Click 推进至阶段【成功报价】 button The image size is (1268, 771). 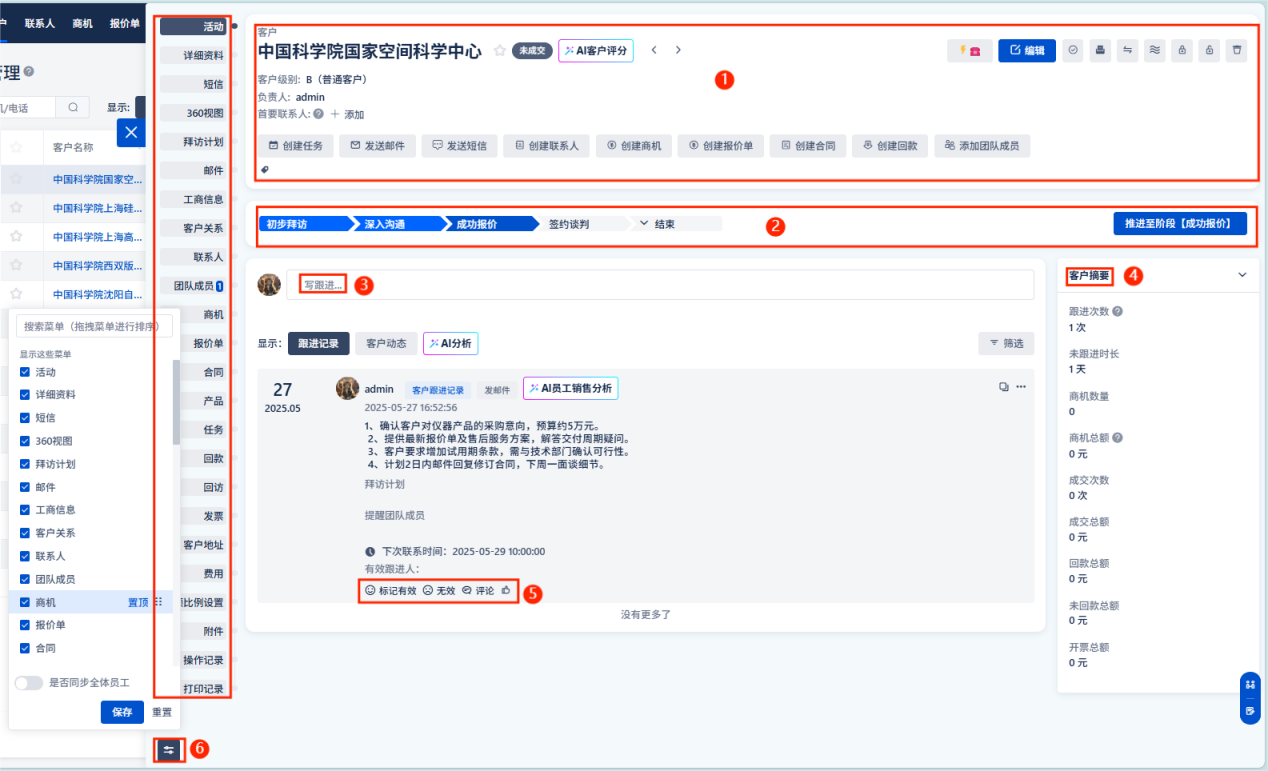[1180, 223]
